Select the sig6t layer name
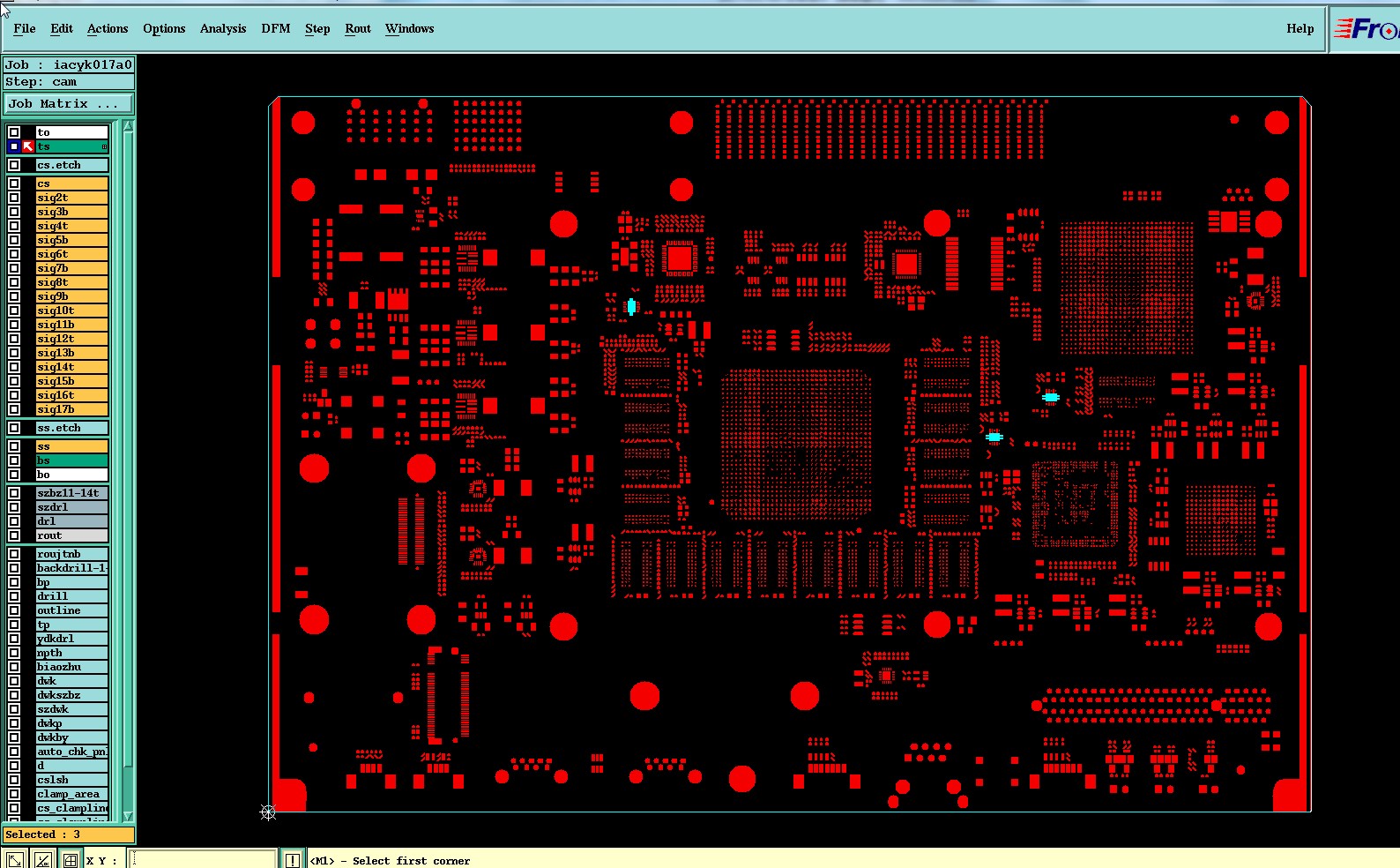 (x=72, y=254)
